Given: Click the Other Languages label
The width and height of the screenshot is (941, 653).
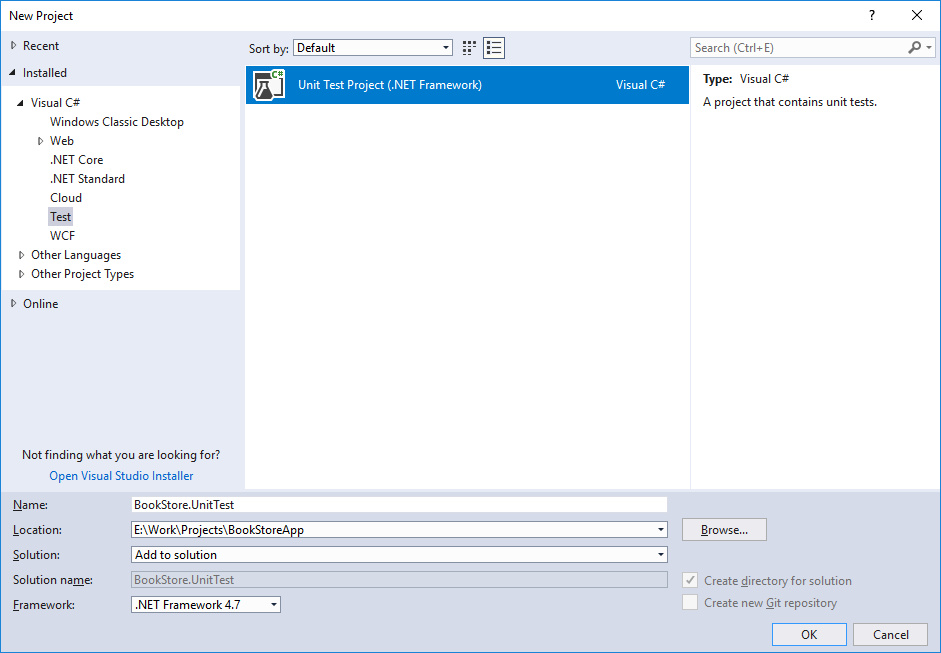Looking at the screenshot, I should tap(76, 255).
